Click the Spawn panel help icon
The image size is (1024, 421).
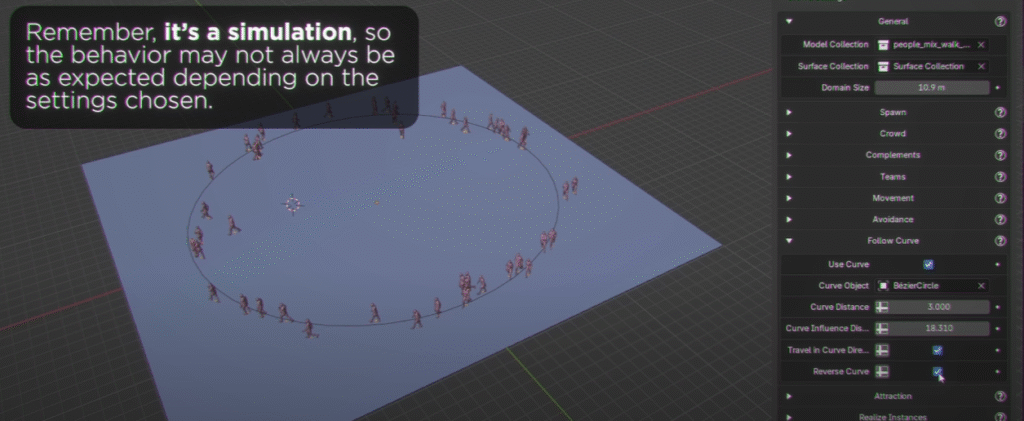click(x=1000, y=112)
